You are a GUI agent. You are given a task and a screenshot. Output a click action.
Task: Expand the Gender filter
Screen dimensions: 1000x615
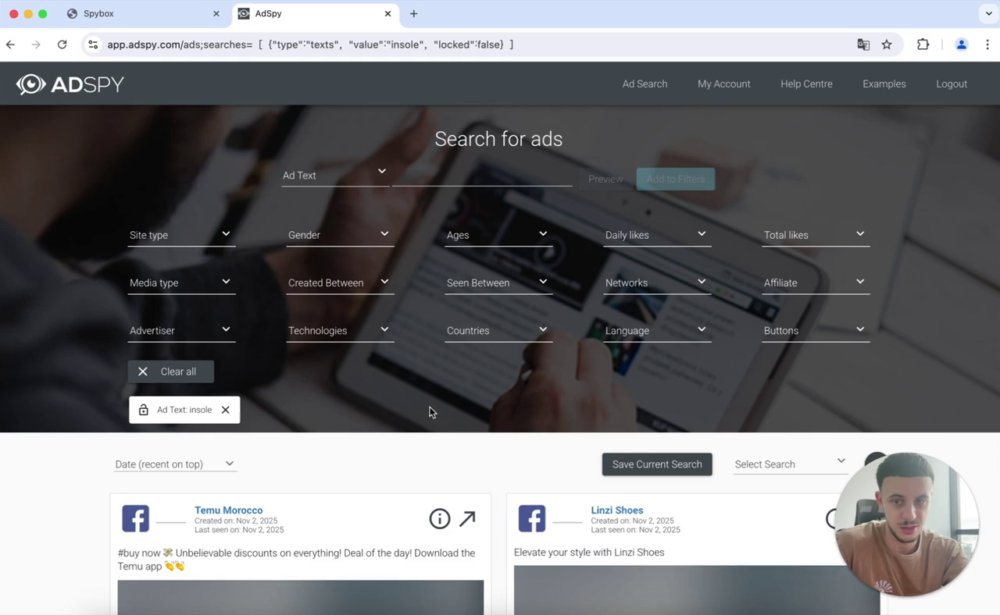pyautogui.click(x=340, y=235)
